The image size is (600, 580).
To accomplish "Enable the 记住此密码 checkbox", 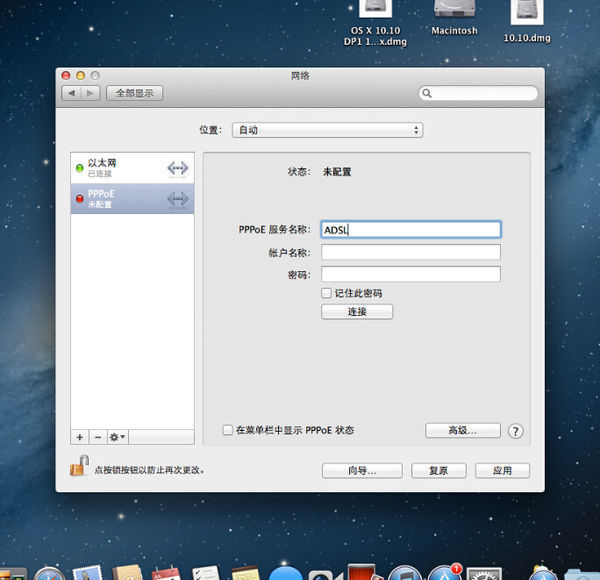I will coord(326,293).
